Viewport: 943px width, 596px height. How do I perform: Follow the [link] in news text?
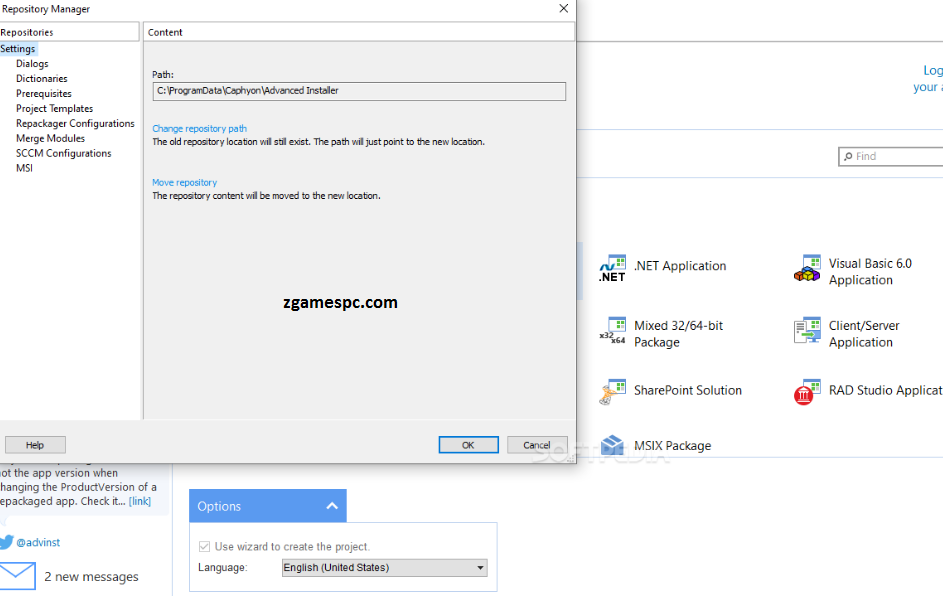(140, 502)
